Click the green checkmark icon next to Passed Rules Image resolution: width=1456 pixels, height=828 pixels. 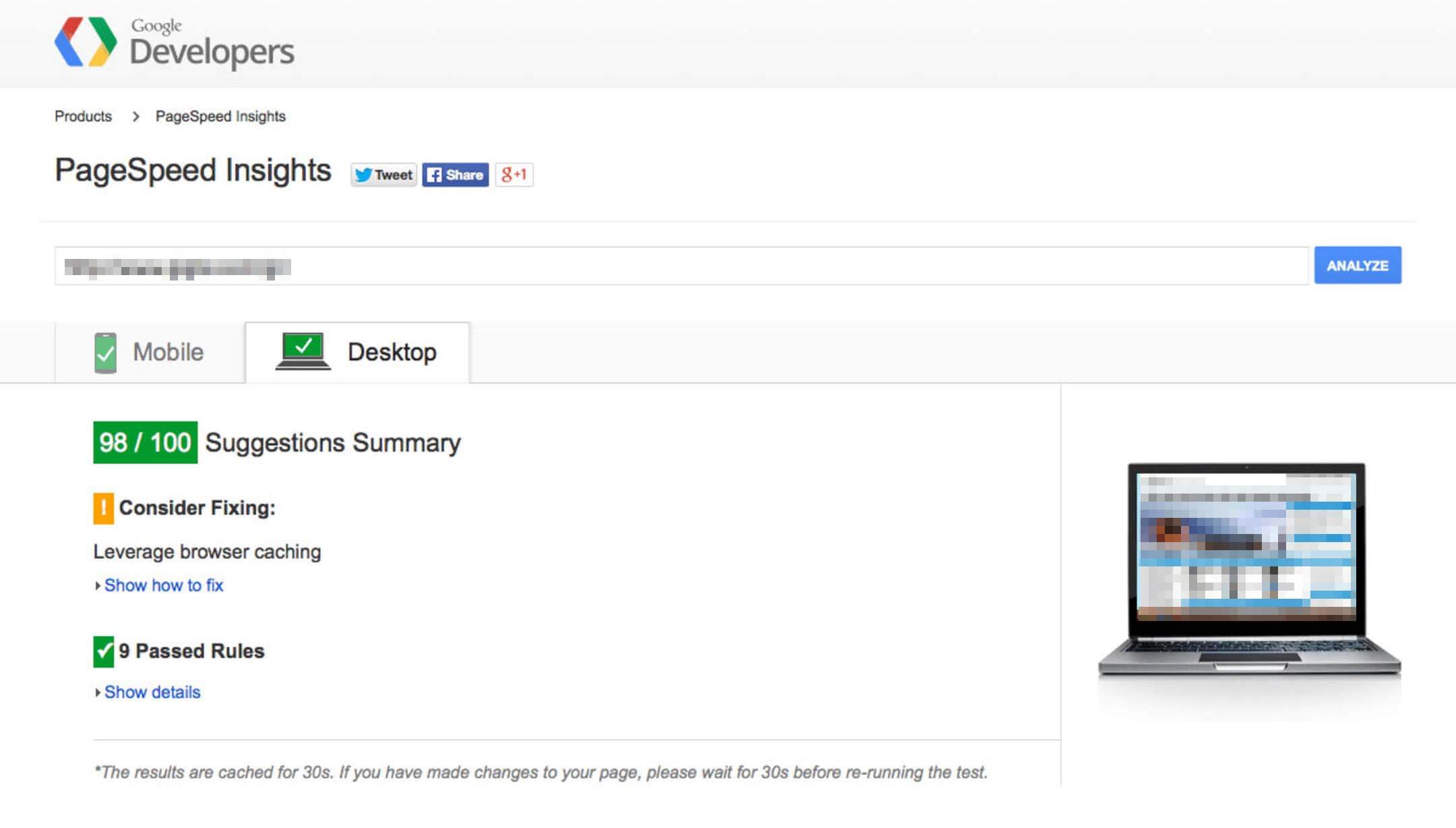(102, 650)
